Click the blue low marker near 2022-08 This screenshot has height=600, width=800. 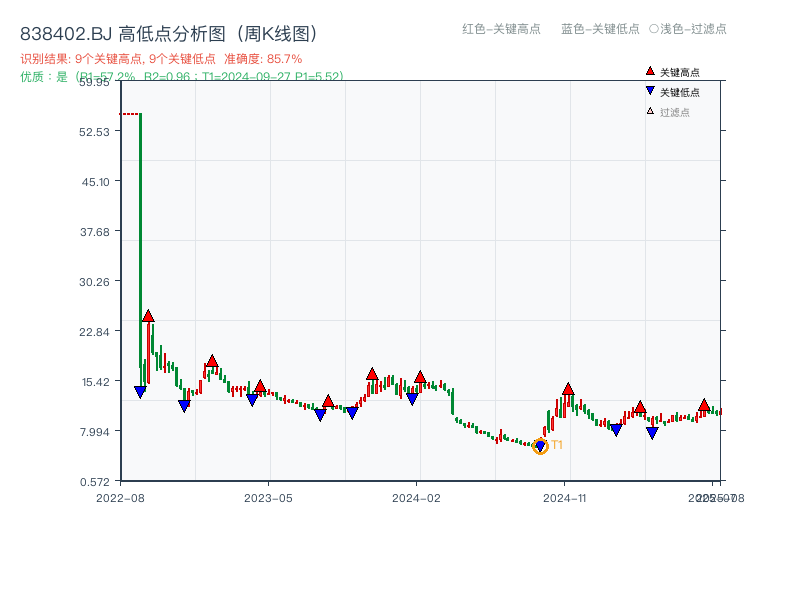[x=138, y=391]
